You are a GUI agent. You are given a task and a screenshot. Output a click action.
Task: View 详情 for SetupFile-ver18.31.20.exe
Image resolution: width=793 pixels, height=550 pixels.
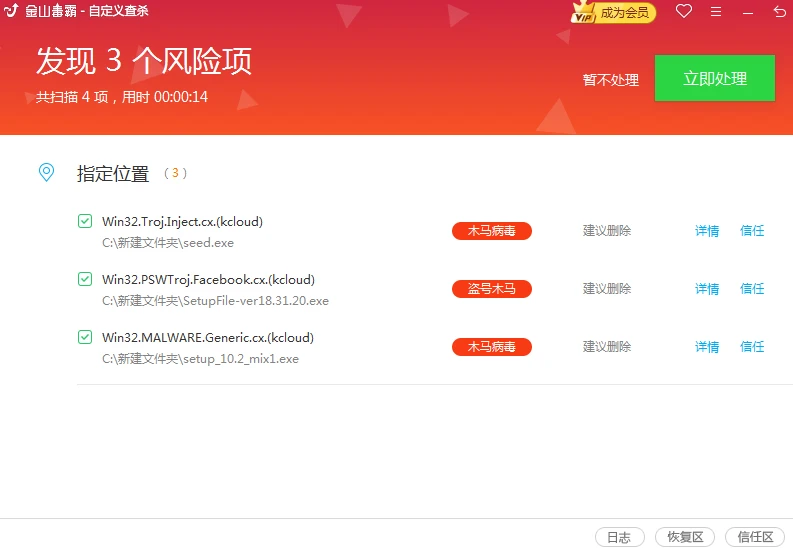tap(707, 289)
